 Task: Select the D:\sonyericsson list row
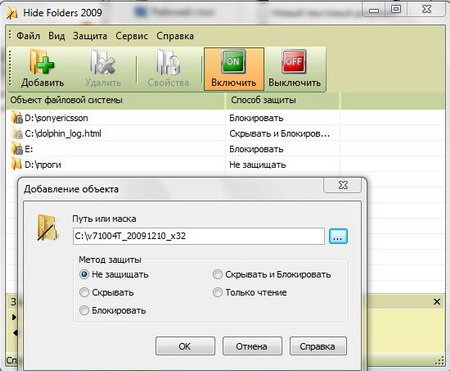[x=225, y=118]
